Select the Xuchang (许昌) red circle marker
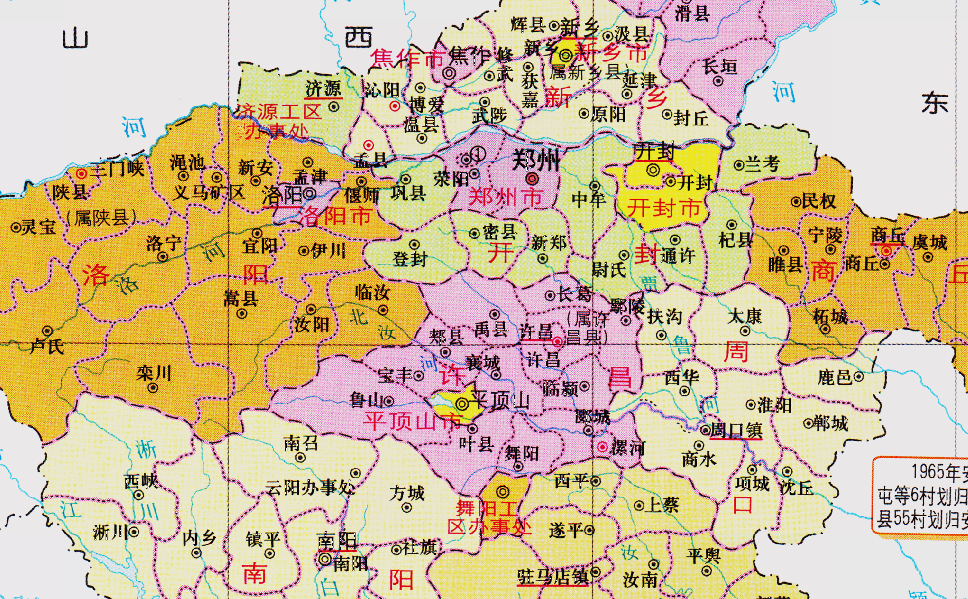The height and width of the screenshot is (599, 968). [x=556, y=341]
